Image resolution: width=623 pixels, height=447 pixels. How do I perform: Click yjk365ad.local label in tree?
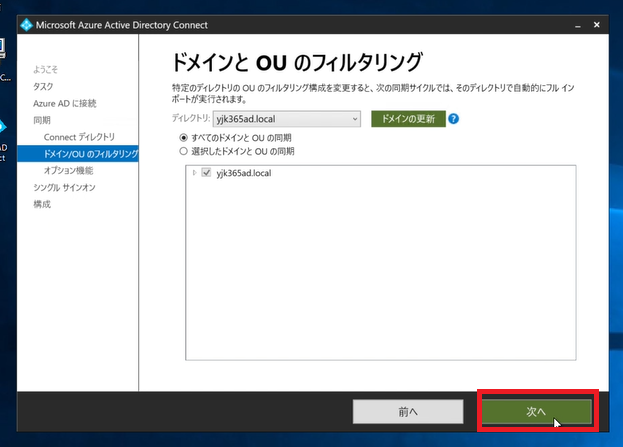tap(244, 173)
